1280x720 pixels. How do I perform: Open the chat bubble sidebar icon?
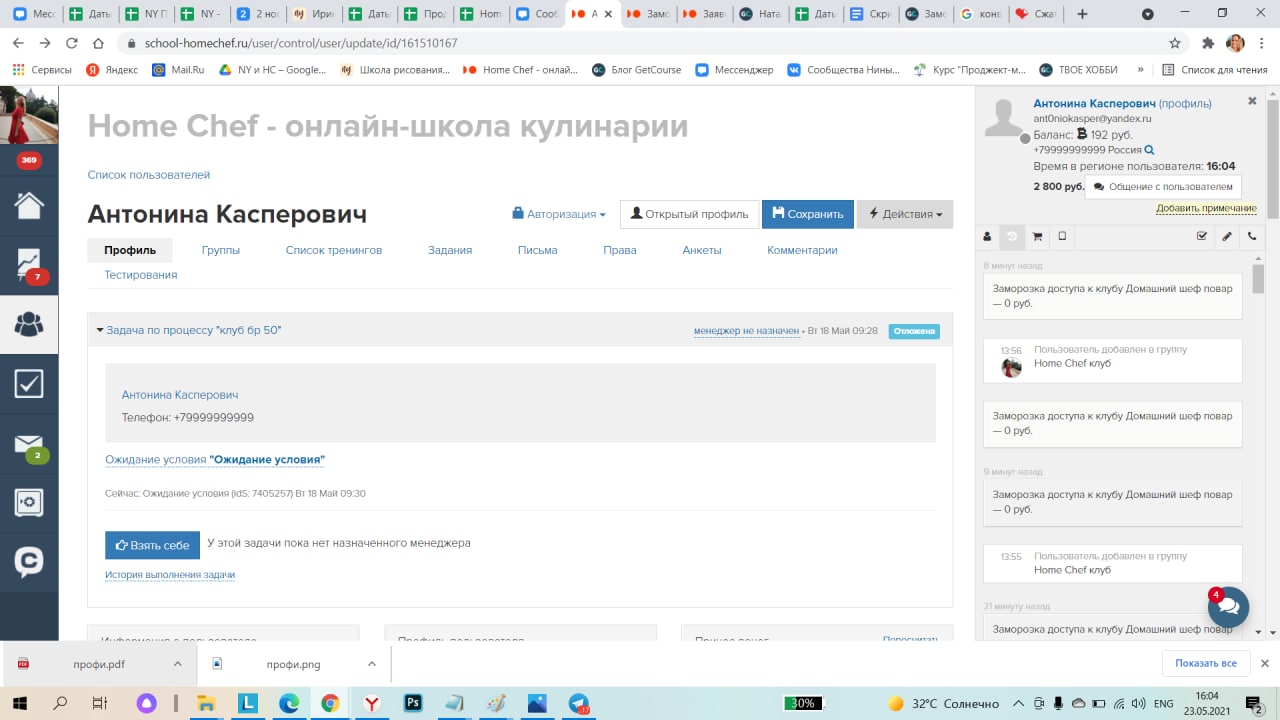point(29,562)
